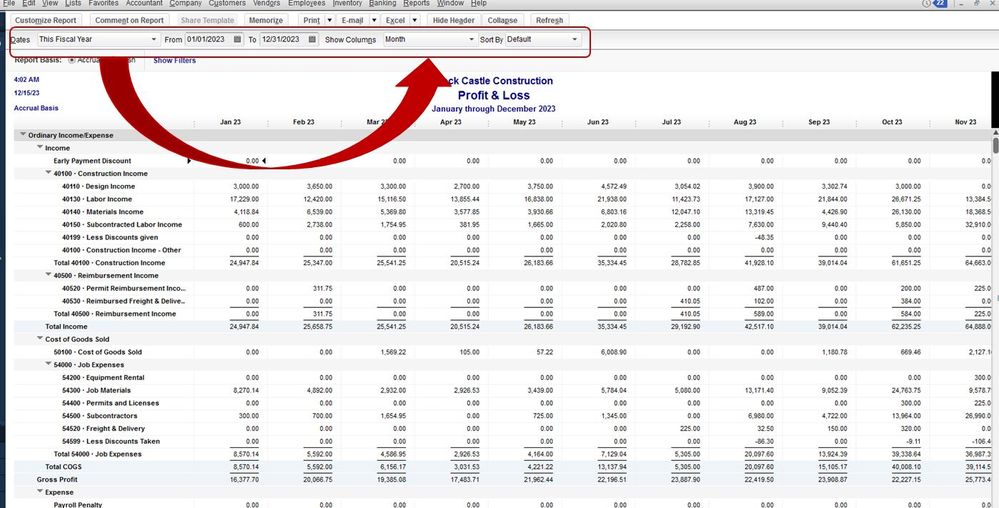Click the Collapse button
Viewport: 999px width, 508px height.
point(503,20)
